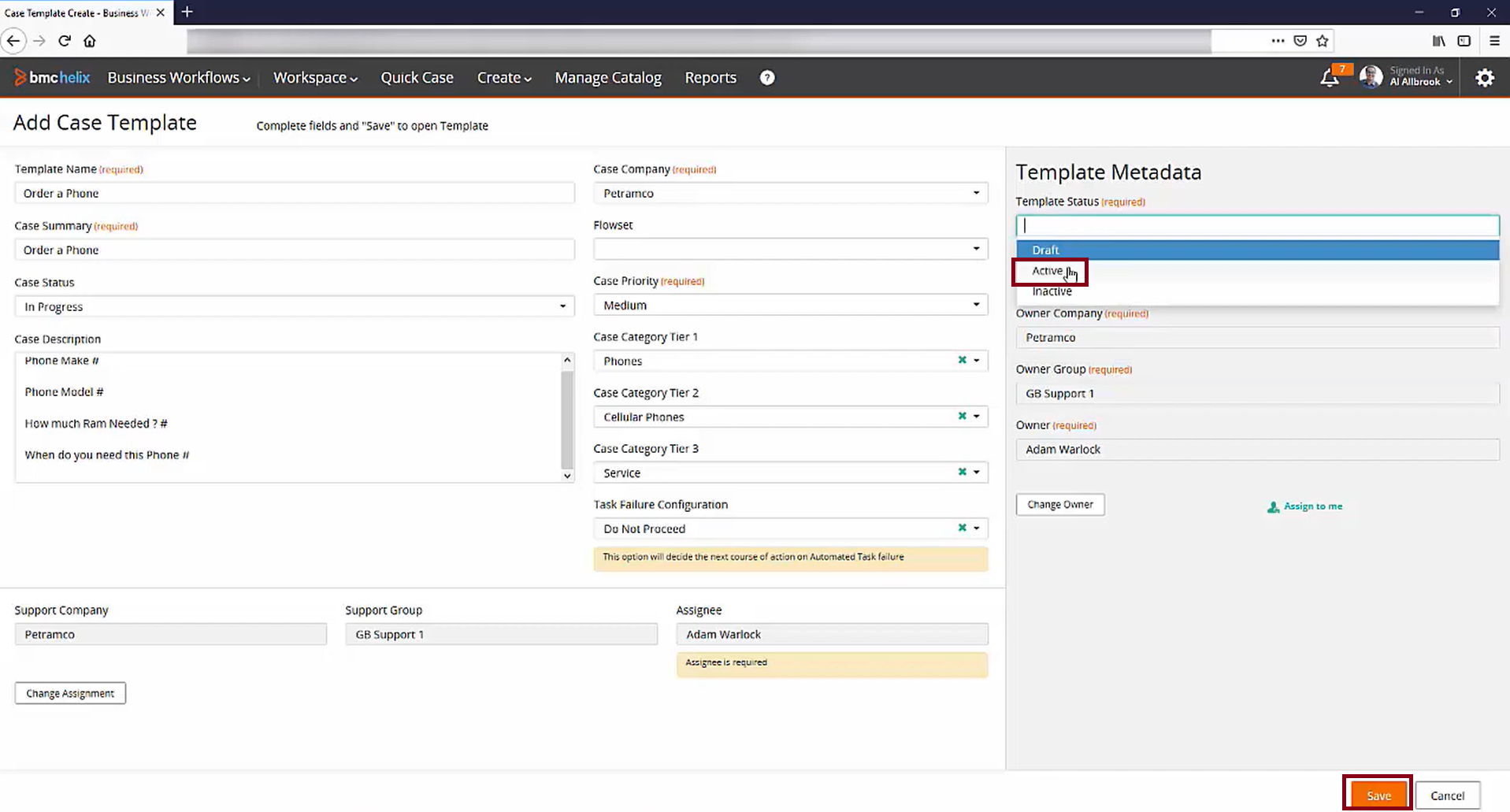The height and width of the screenshot is (812, 1510).
Task: Clear the Case Category Tier 3 value
Action: [x=962, y=472]
